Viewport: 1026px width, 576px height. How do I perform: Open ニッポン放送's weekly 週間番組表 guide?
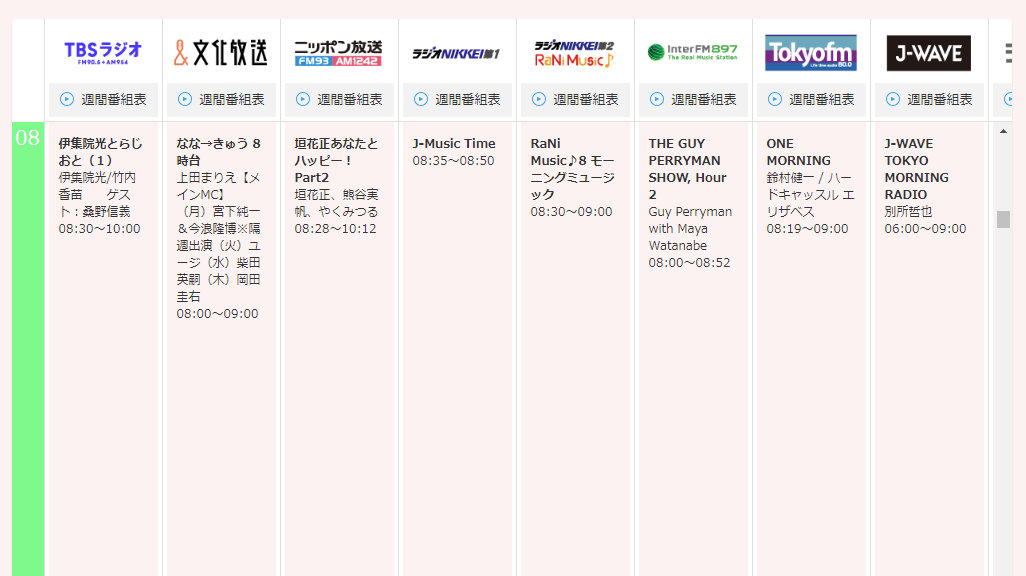click(x=339, y=98)
